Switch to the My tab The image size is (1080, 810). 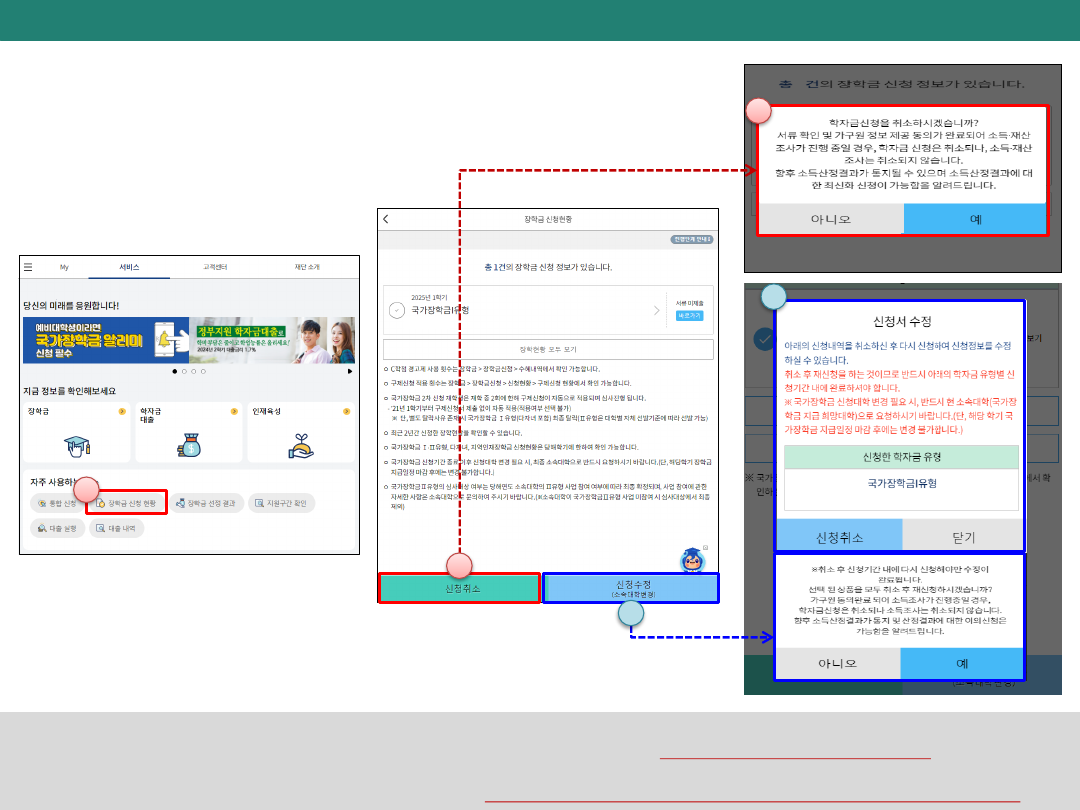(x=64, y=267)
